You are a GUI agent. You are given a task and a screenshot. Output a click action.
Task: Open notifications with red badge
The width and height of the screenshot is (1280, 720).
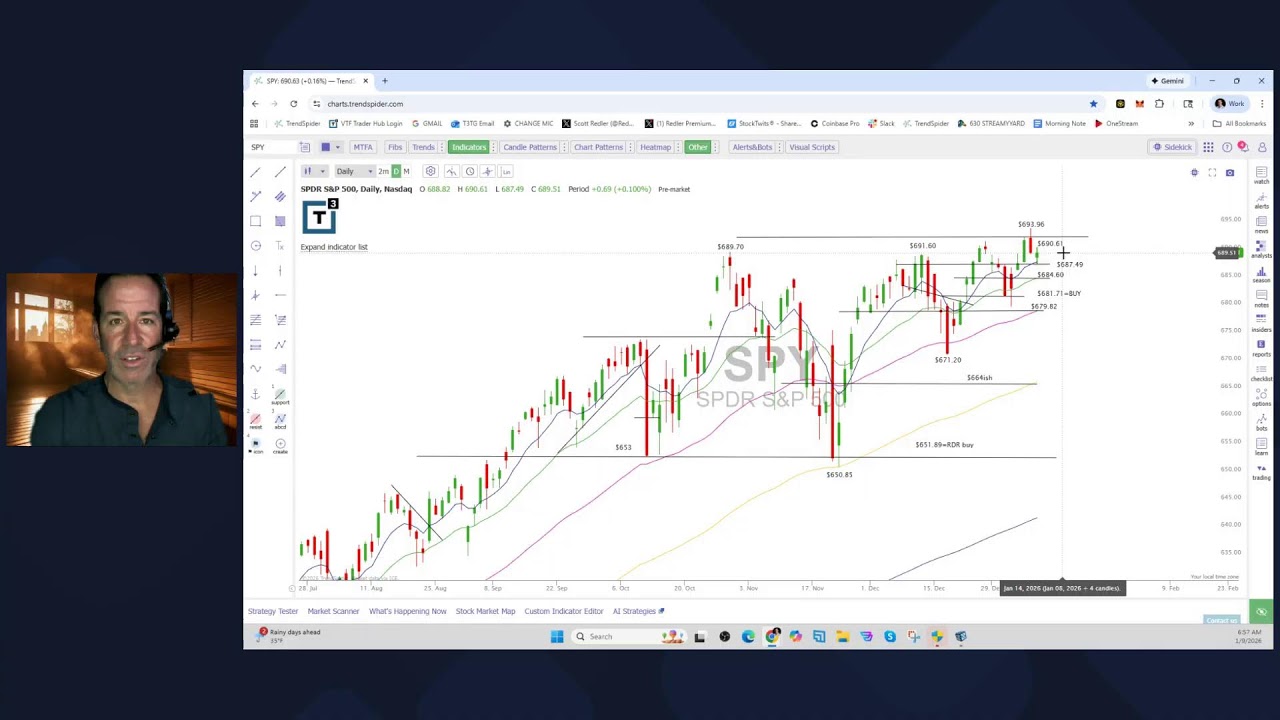pyautogui.click(x=1243, y=147)
